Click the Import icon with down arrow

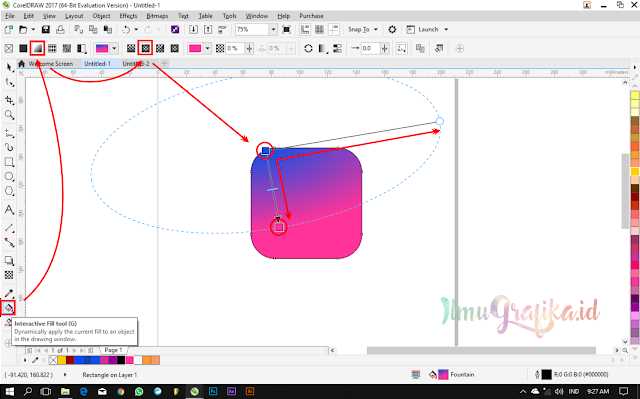pos(193,29)
